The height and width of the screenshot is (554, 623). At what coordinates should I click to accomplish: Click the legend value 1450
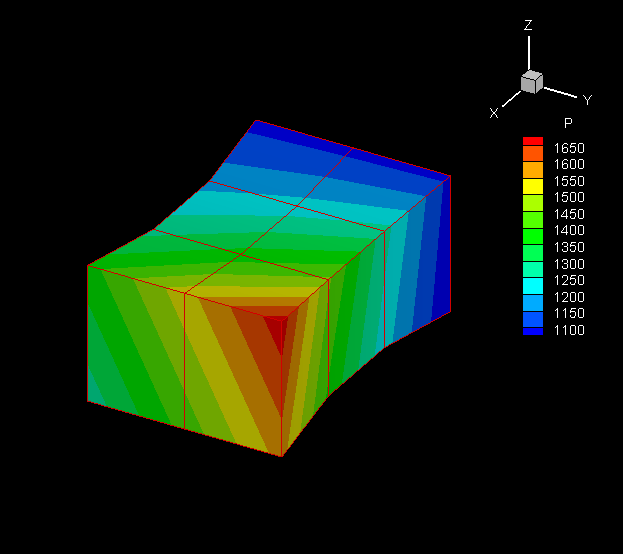(569, 215)
